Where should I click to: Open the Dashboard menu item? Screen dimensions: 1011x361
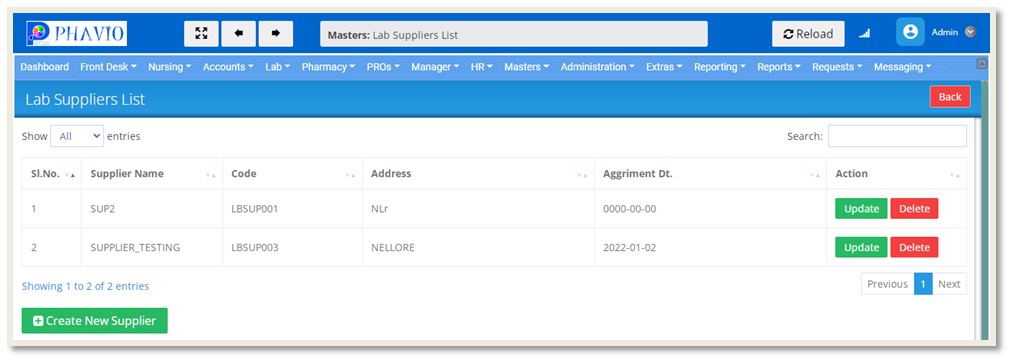44,67
